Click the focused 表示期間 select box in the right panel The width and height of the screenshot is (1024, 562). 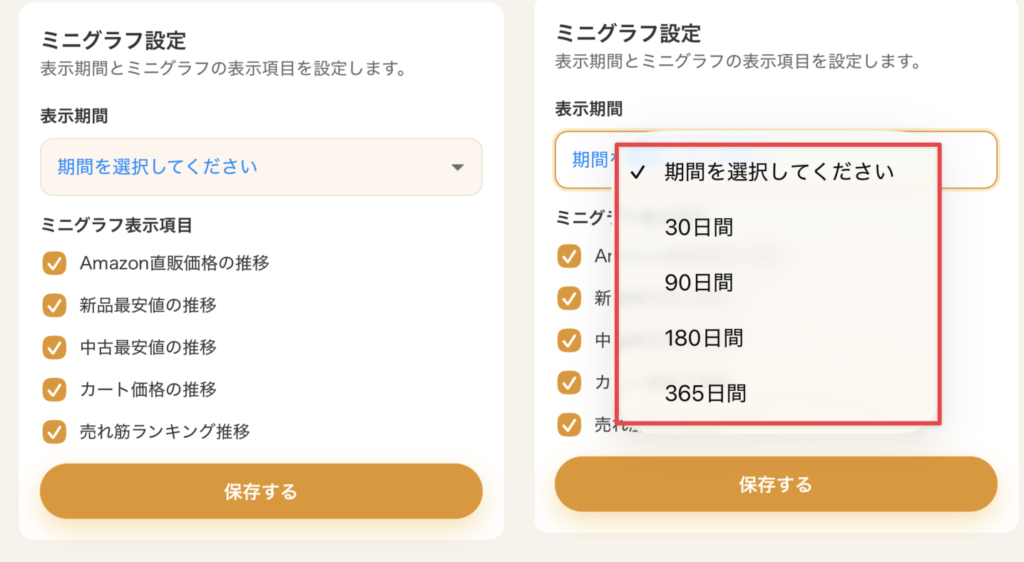point(968,159)
